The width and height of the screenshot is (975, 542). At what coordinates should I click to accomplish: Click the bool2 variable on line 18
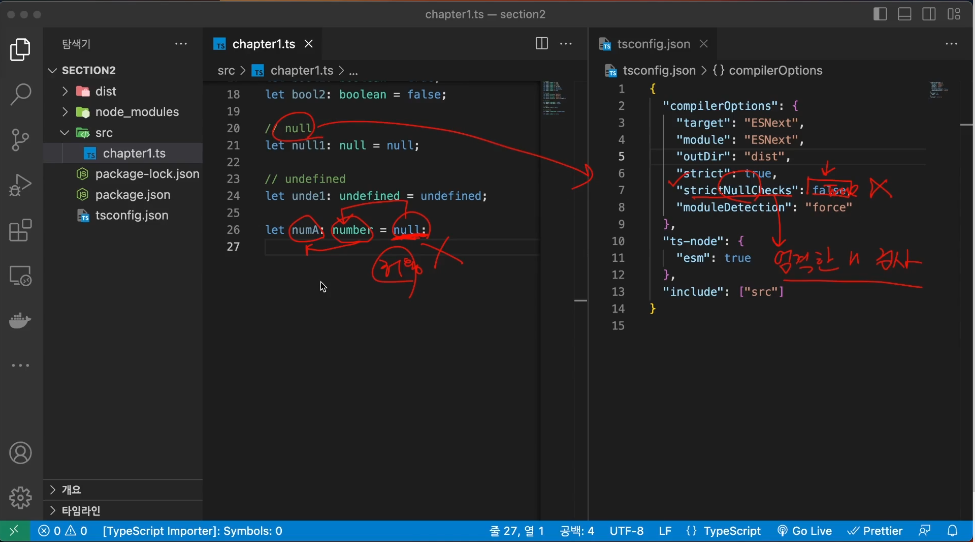coord(308,94)
